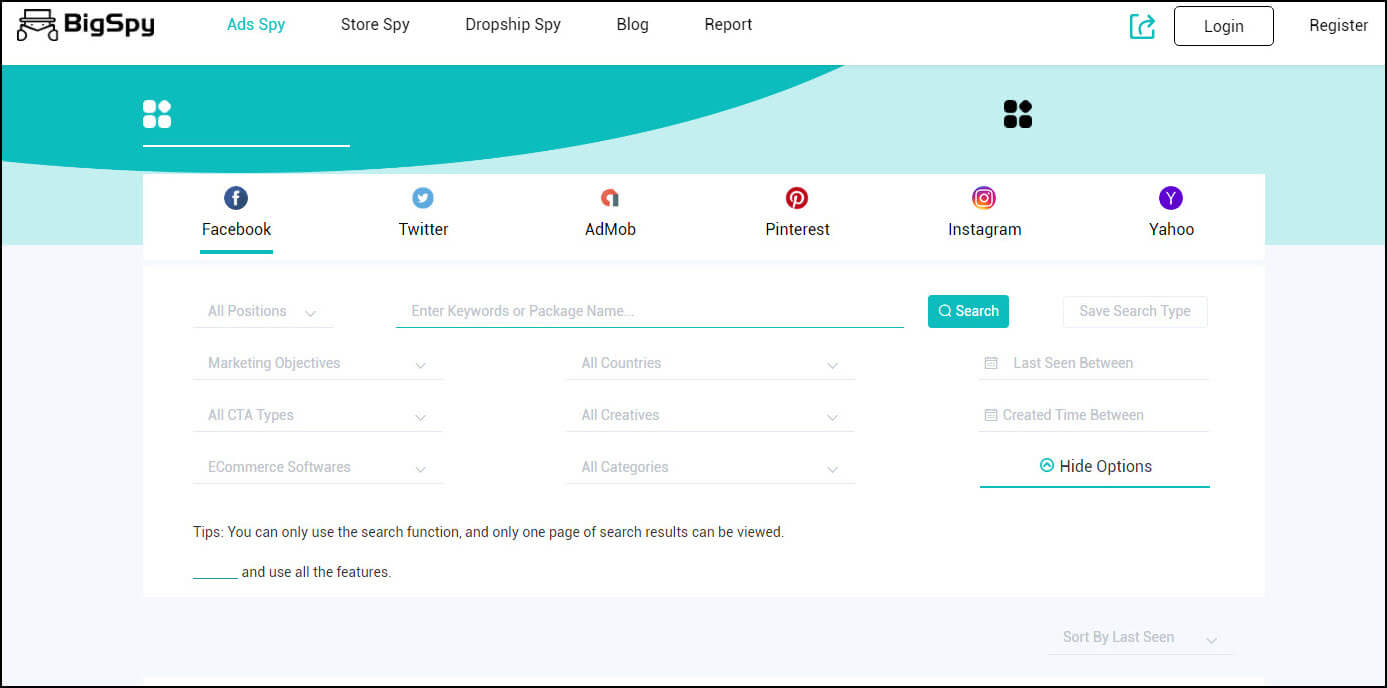The height and width of the screenshot is (688, 1387).
Task: Open the All Countries dropdown
Action: click(711, 364)
